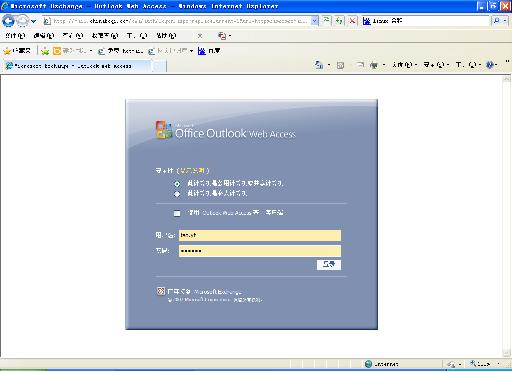The height and width of the screenshot is (372, 513).
Task: Select the public or shared computer radio
Action: [x=177, y=184]
